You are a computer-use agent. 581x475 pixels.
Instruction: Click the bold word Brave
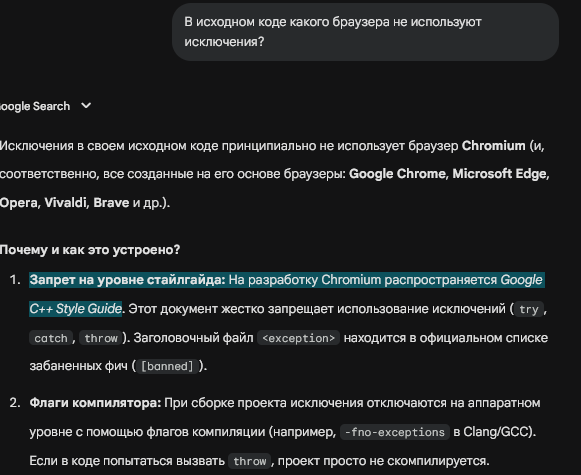point(111,203)
